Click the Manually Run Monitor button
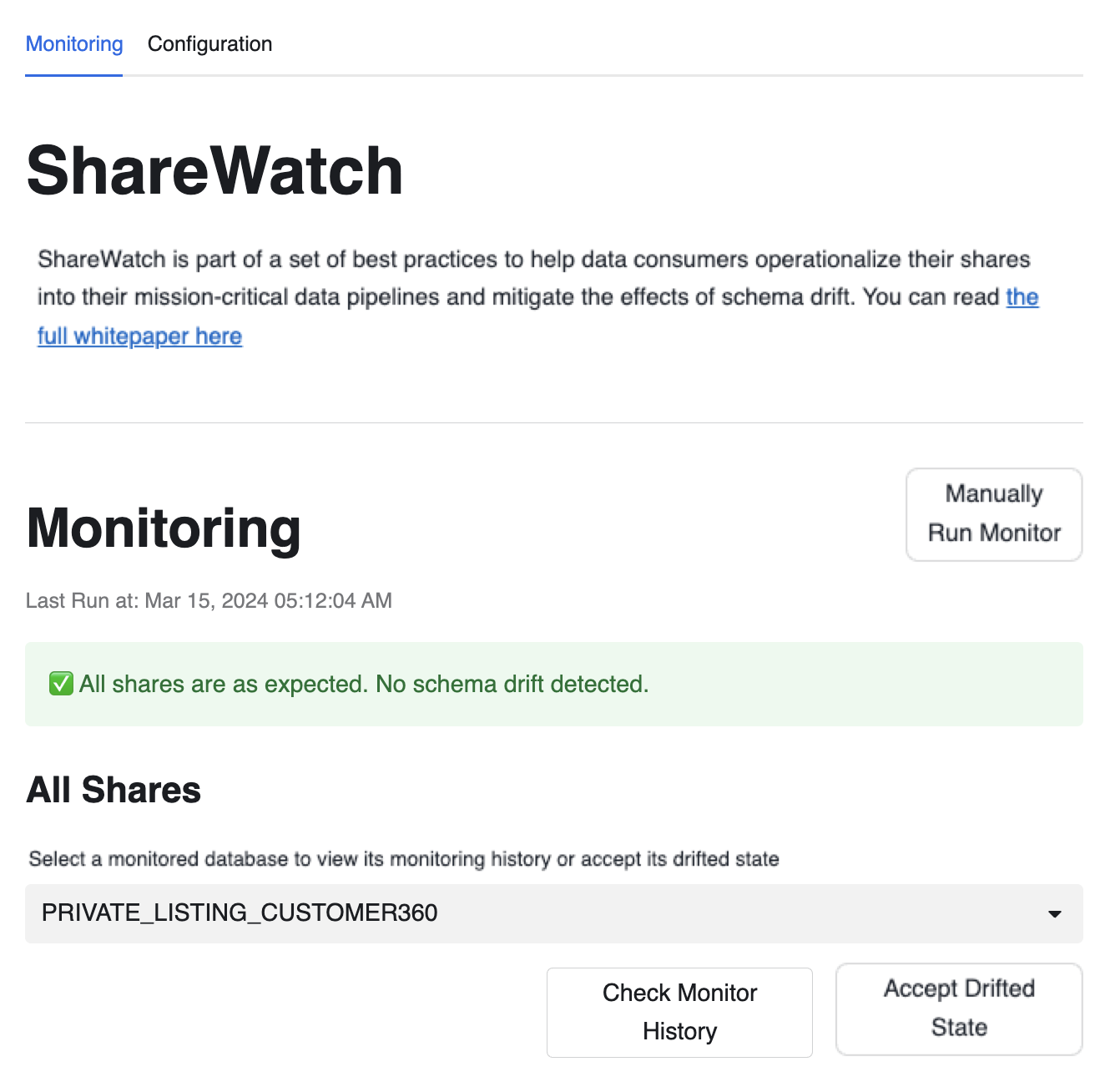Screen dimensions: 1110x1092 (993, 513)
